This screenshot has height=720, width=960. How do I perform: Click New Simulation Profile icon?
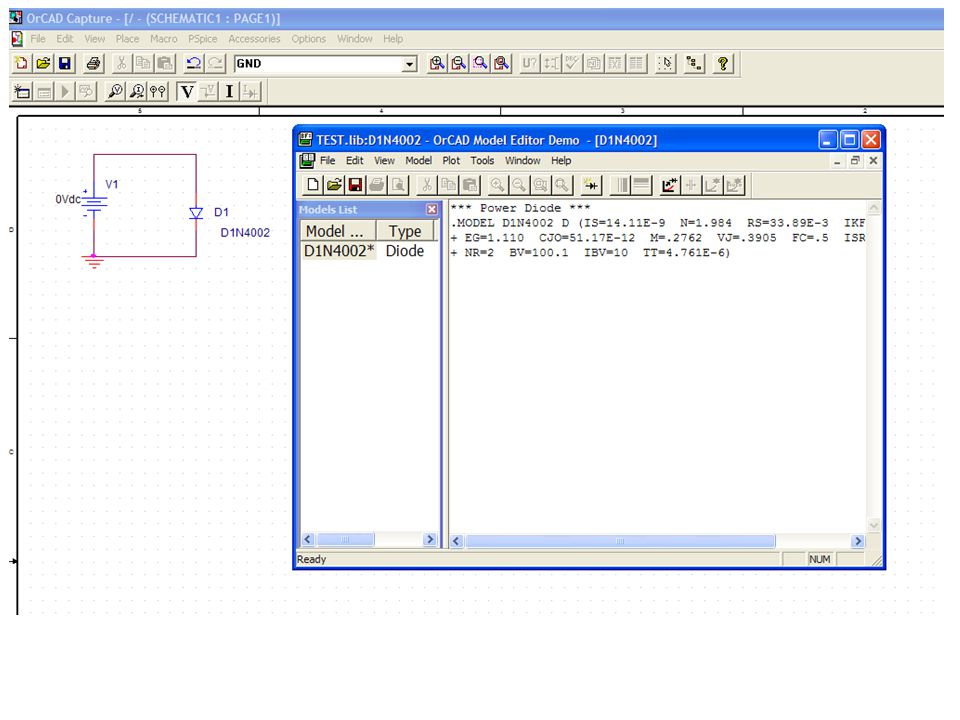[22, 92]
